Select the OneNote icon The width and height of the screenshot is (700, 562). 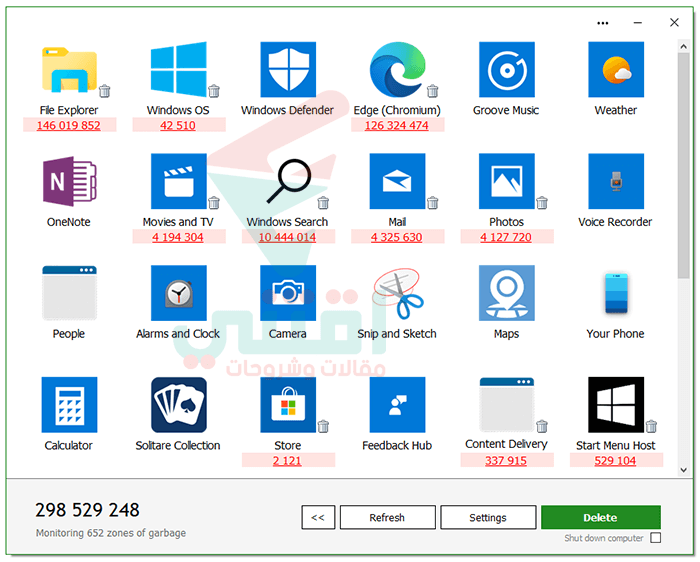click(69, 181)
